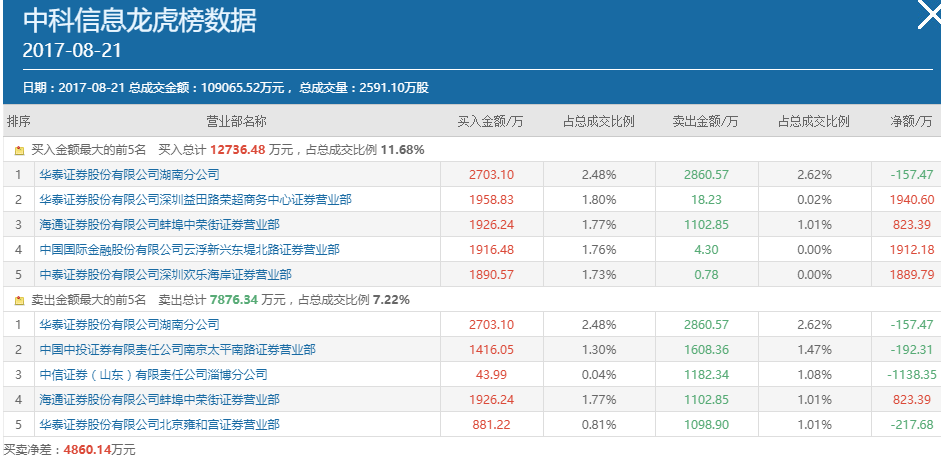Open 中国中投证券南京太平南路证券营业部 link

178,350
